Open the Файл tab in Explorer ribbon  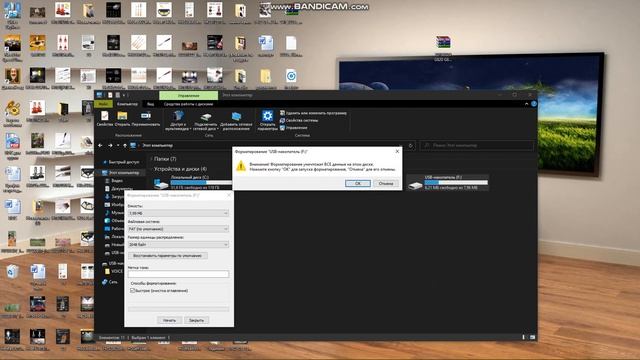pyautogui.click(x=103, y=104)
